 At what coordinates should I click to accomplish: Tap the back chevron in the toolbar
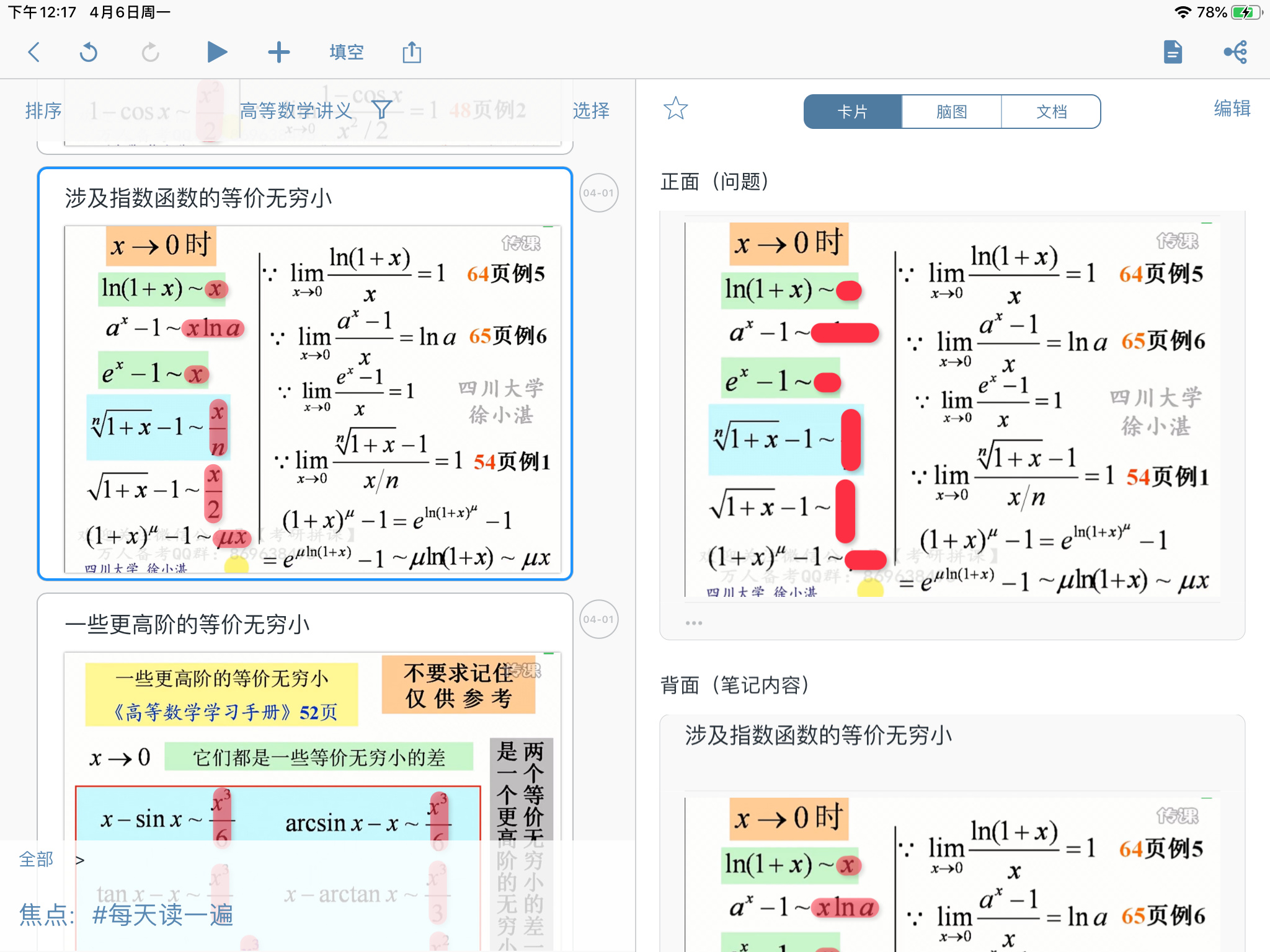[x=35, y=52]
